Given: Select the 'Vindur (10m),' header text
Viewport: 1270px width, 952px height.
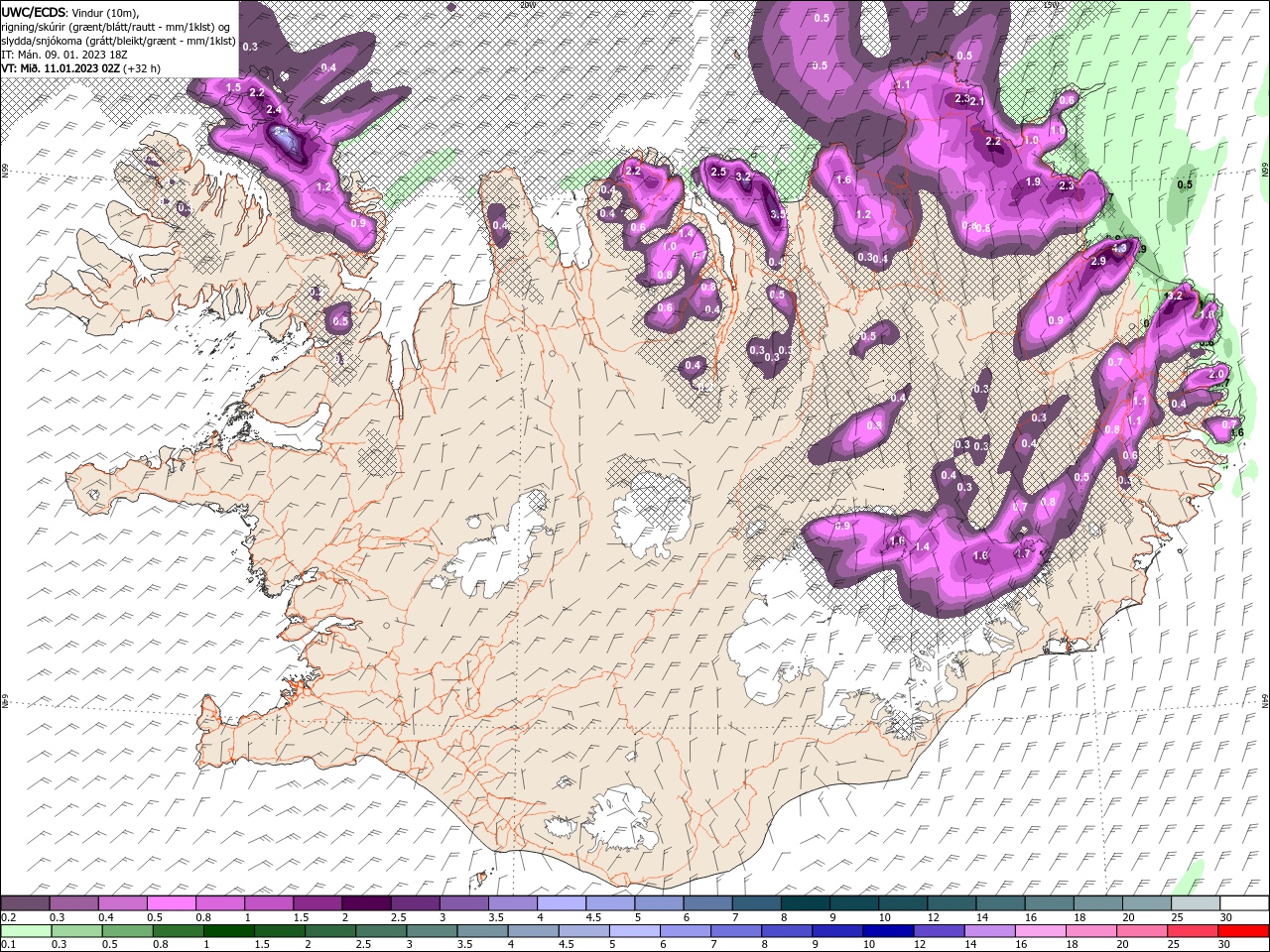Looking at the screenshot, I should pyautogui.click(x=105, y=12).
